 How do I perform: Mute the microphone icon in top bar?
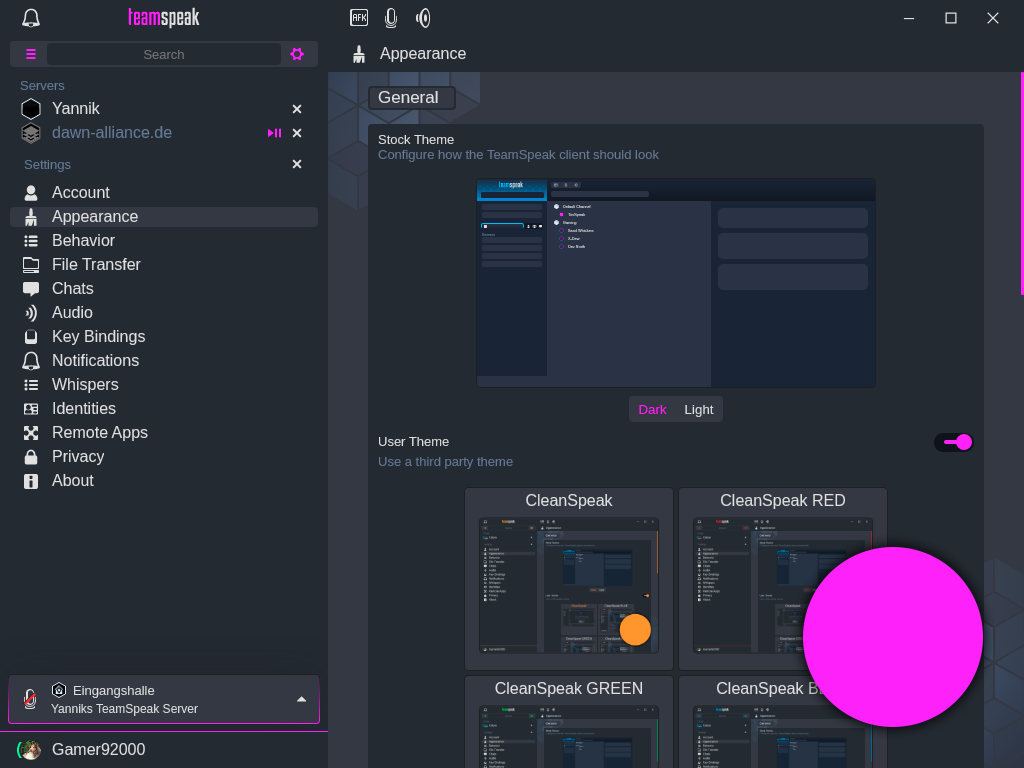point(391,18)
